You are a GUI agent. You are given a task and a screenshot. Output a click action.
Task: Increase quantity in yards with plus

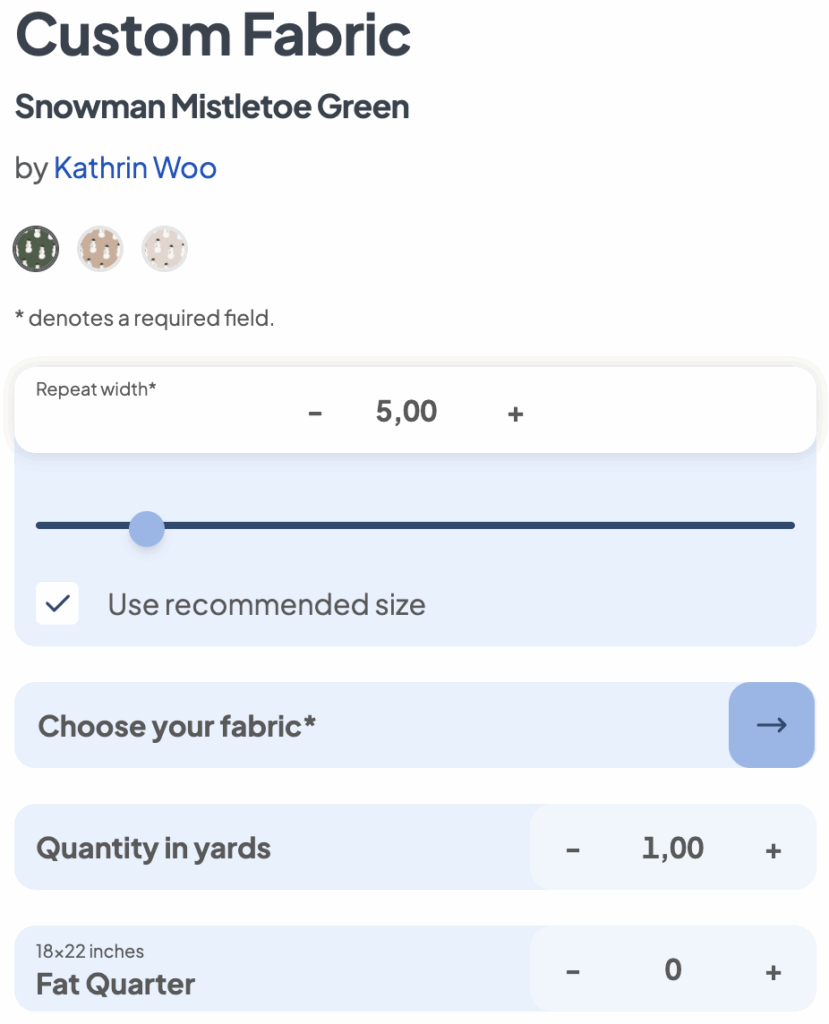click(773, 850)
